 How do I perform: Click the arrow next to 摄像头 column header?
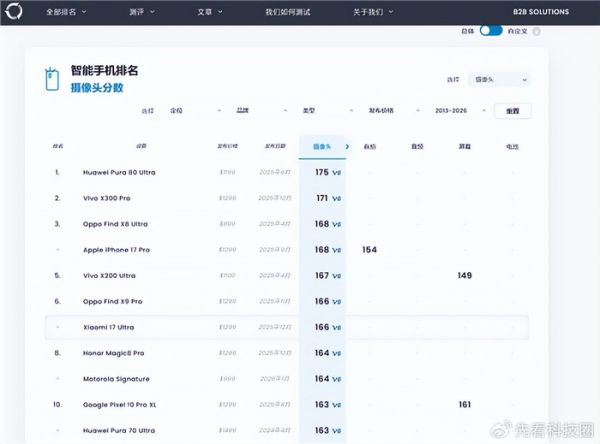347,147
